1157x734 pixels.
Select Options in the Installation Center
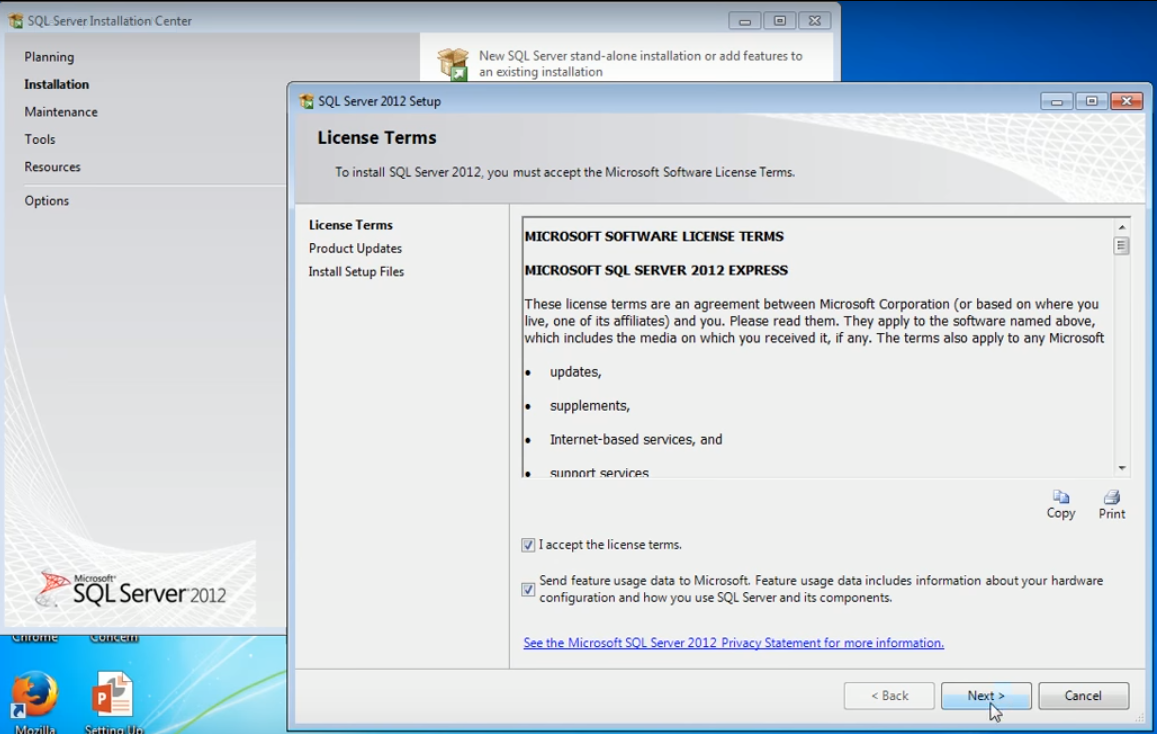click(46, 200)
